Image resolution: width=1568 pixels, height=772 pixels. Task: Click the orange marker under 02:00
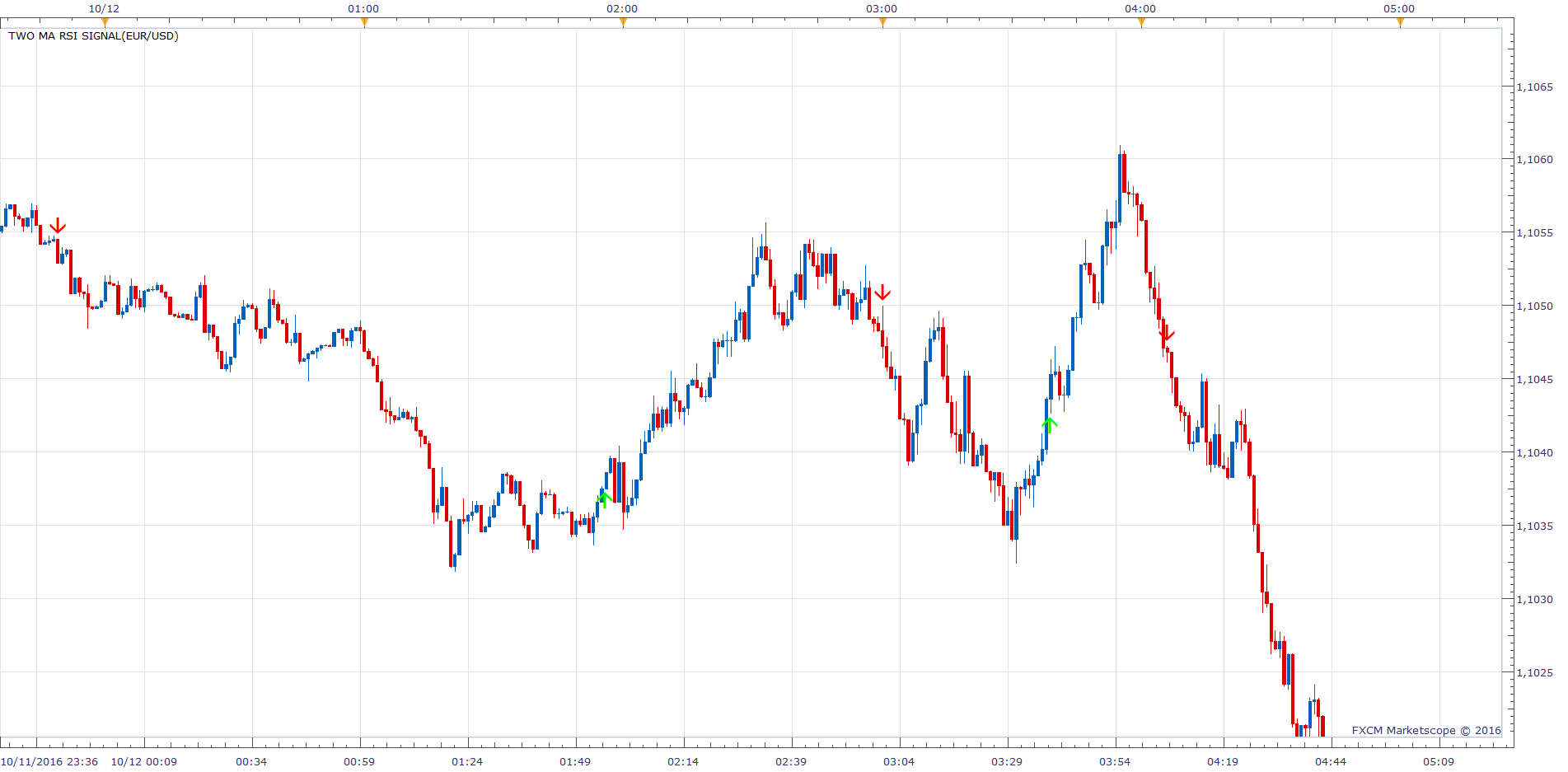(x=623, y=22)
